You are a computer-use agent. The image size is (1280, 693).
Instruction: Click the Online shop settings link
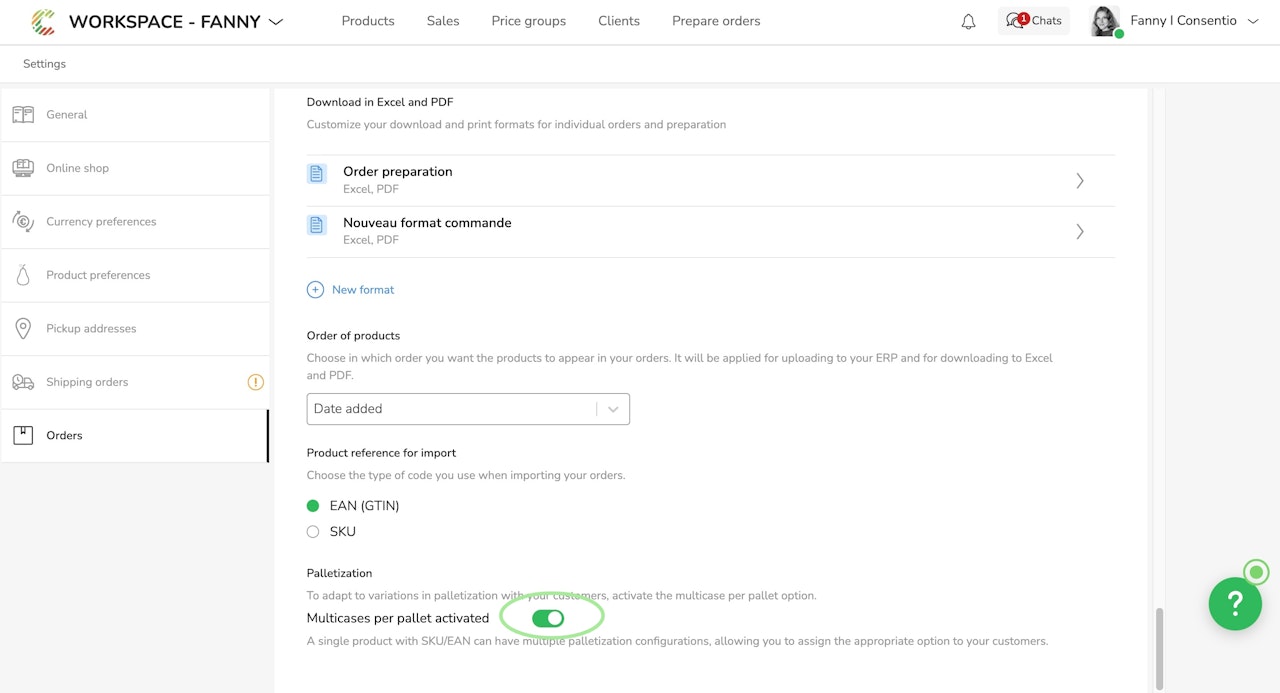pos(77,168)
